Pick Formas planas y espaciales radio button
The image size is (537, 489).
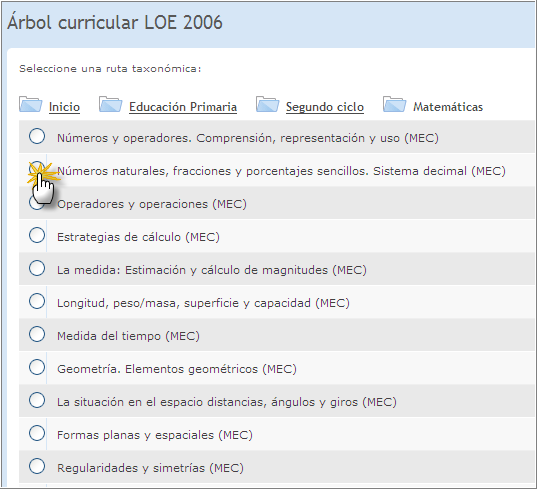click(37, 433)
